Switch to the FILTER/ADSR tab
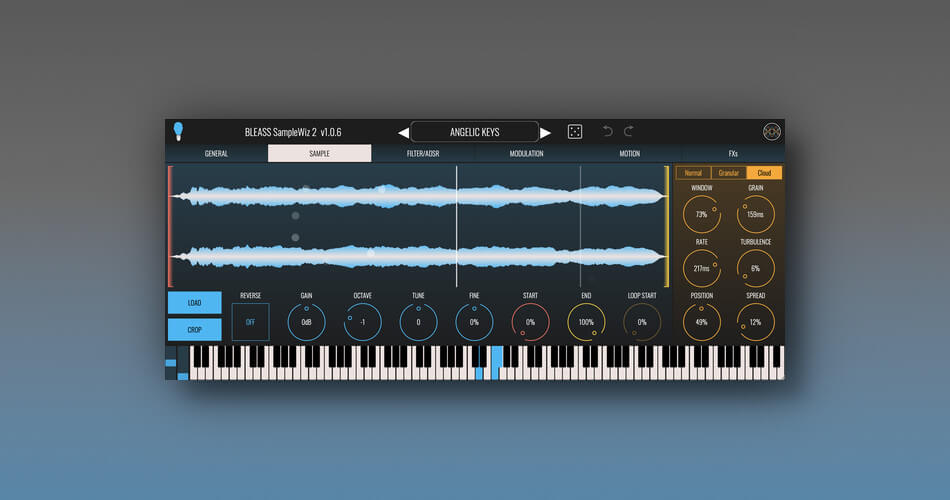 (x=423, y=154)
